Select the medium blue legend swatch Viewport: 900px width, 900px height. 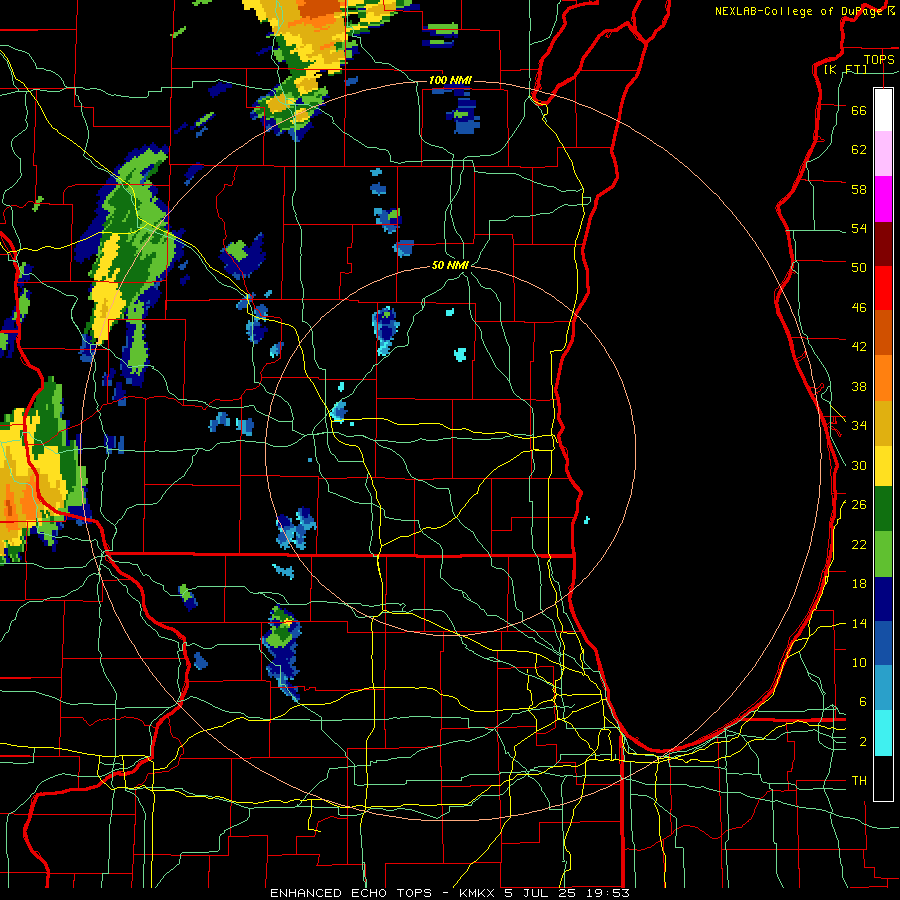(883, 643)
